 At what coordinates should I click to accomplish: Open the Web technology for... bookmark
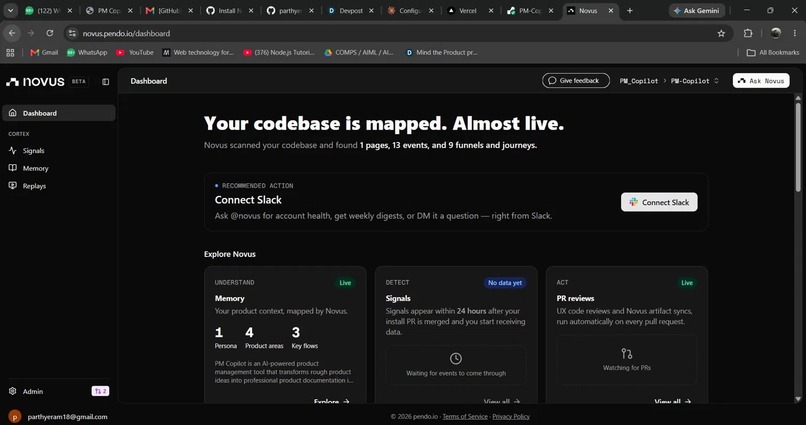(198, 52)
